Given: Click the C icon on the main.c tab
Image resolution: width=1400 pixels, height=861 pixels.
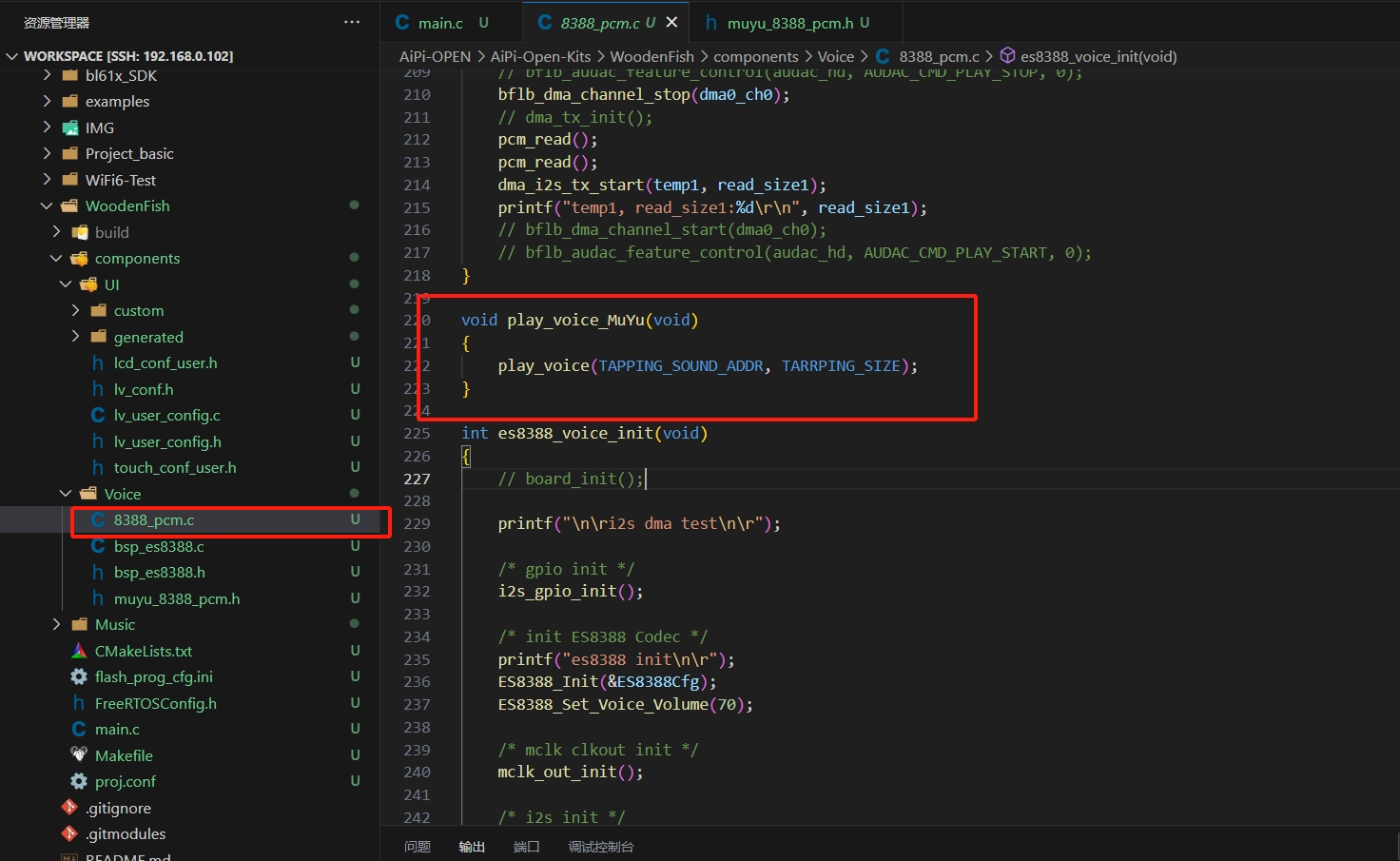Looking at the screenshot, I should [402, 22].
